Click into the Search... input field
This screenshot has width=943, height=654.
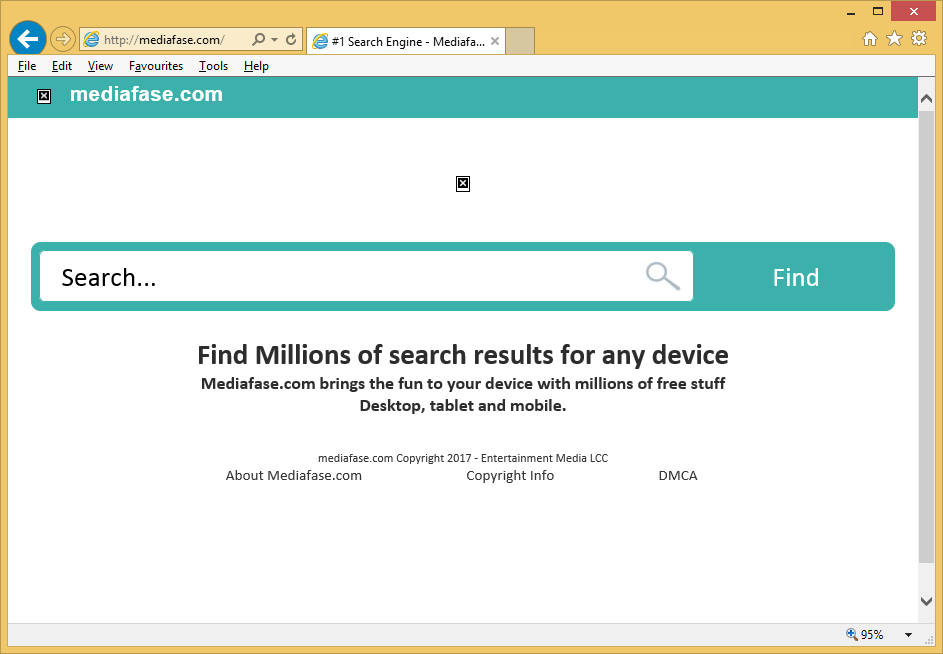point(340,277)
